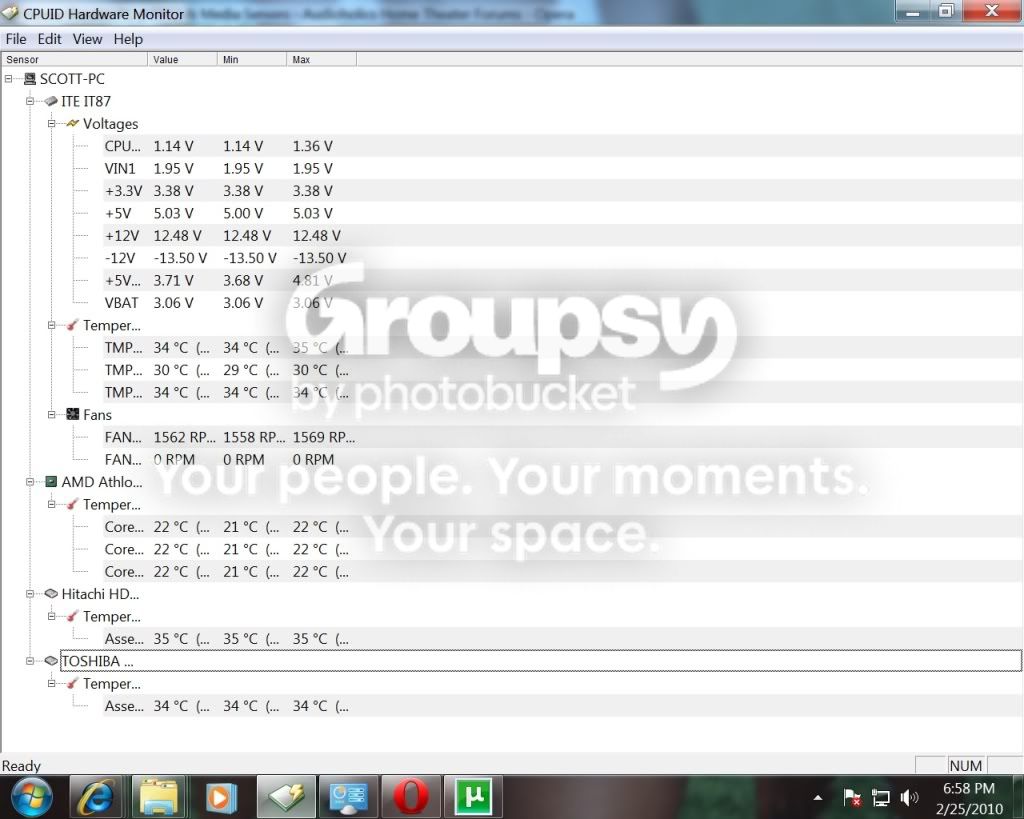This screenshot has height=819, width=1024.
Task: Click the Min column header
Action: 251,59
